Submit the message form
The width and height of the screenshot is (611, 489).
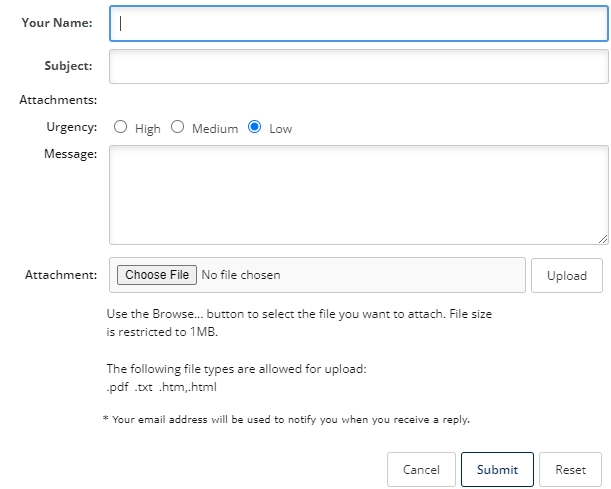(x=497, y=470)
